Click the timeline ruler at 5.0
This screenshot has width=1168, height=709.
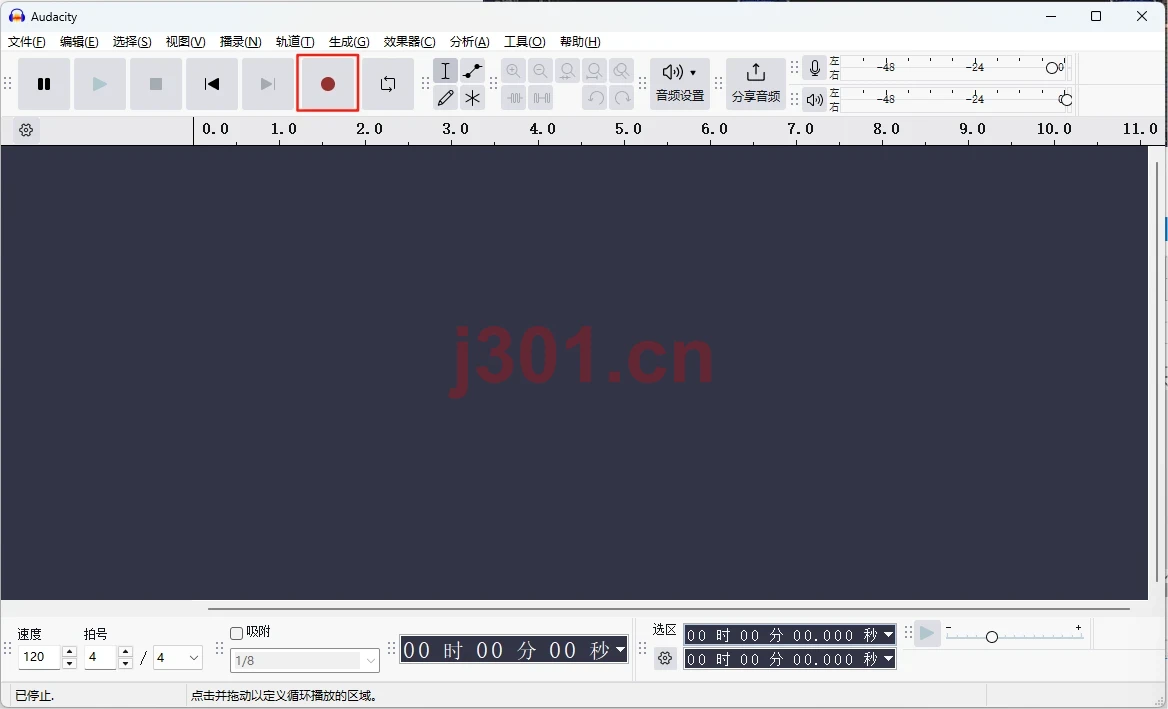[628, 130]
